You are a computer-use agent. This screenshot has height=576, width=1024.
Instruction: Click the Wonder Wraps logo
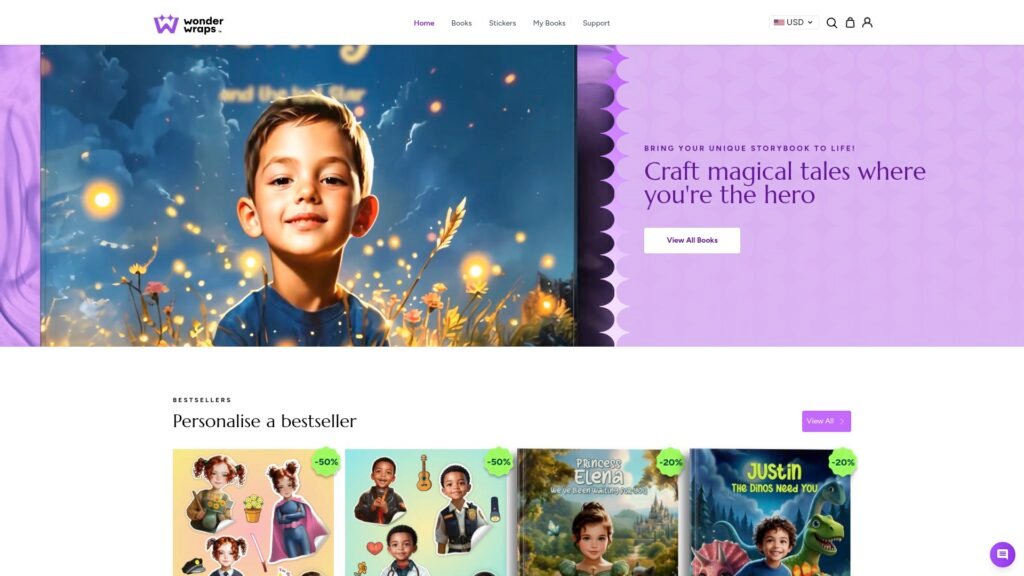[x=189, y=24]
